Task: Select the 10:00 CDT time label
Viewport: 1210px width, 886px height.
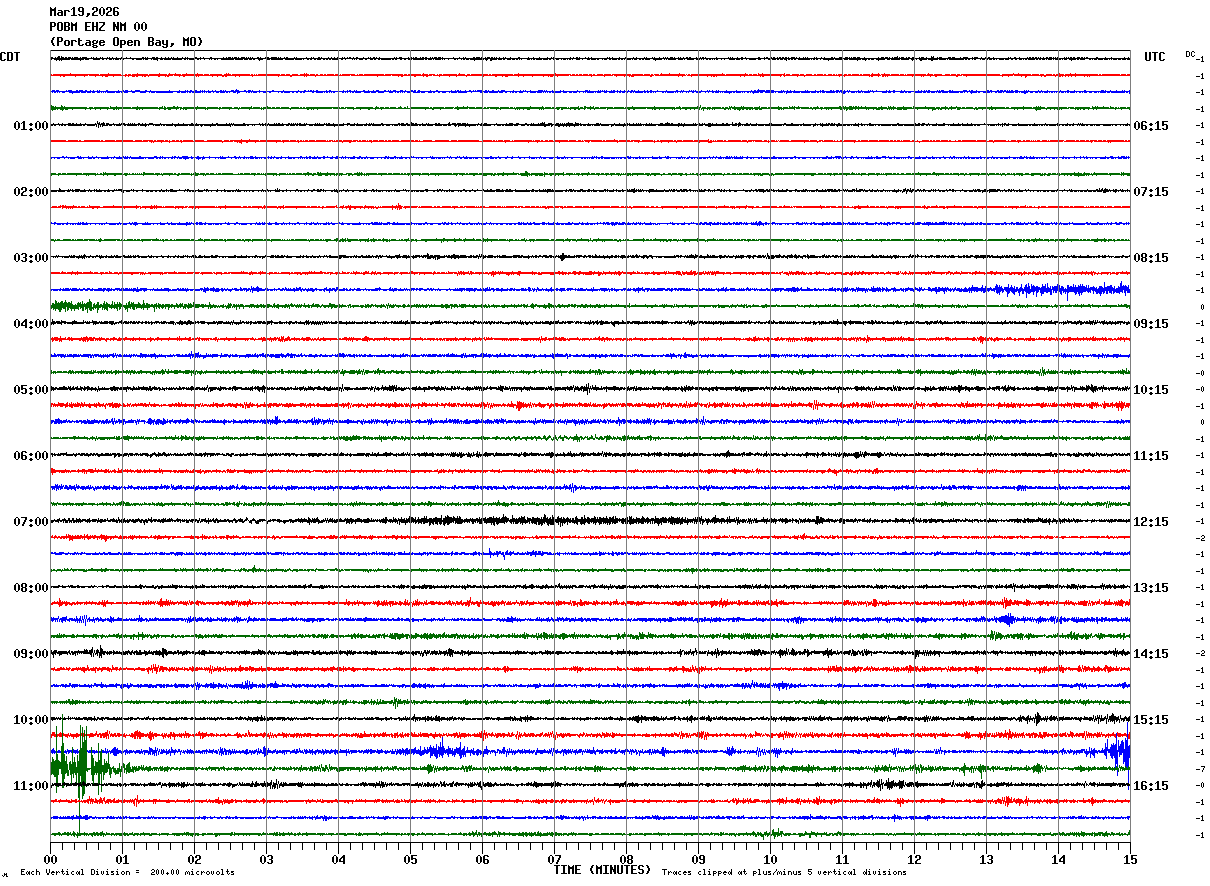Action: pyautogui.click(x=31, y=720)
